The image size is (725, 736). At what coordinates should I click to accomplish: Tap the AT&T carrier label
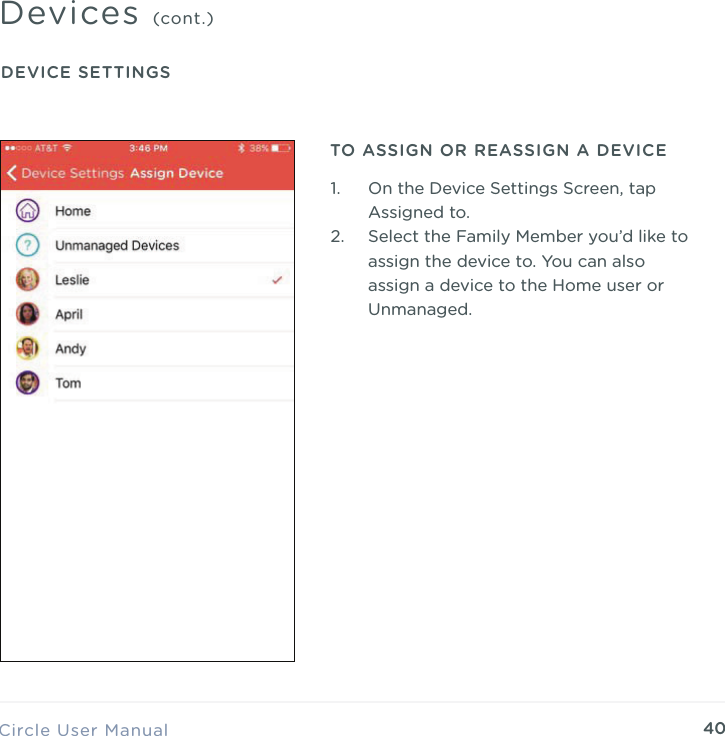(46, 148)
